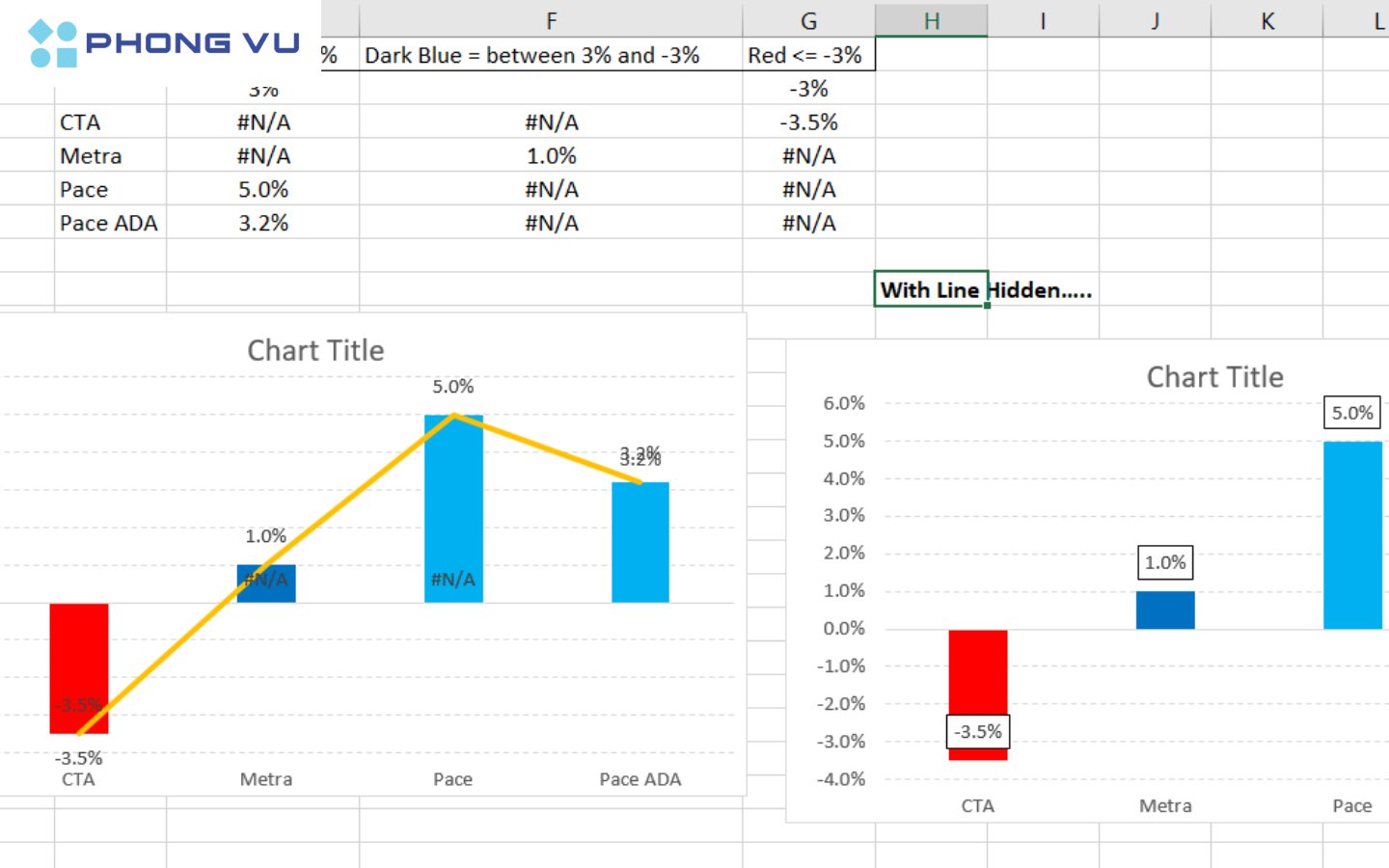The height and width of the screenshot is (868, 1389).
Task: Select Pace ADA bar in left chart
Action: point(640,542)
